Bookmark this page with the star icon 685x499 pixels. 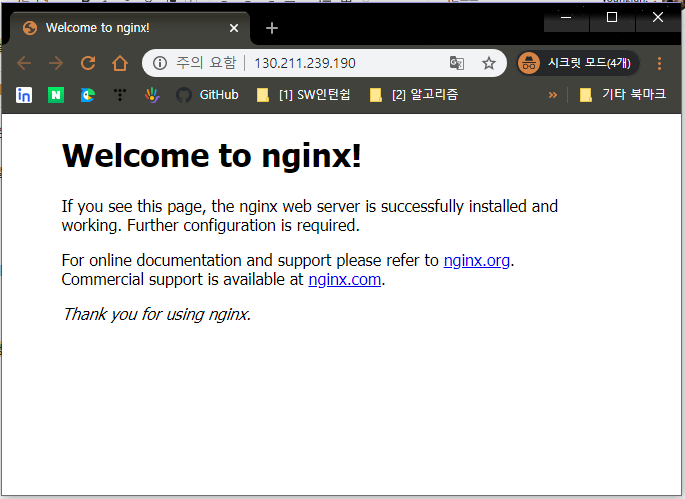tap(488, 63)
